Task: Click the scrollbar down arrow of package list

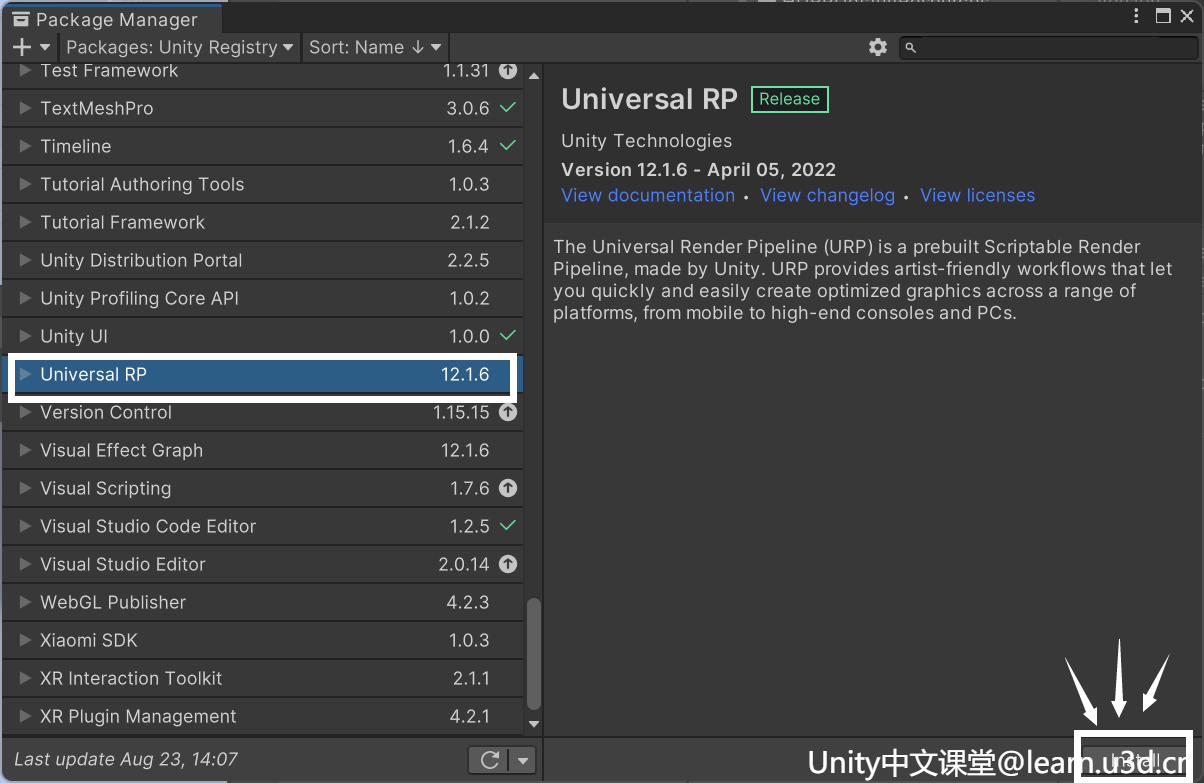Action: click(x=533, y=724)
